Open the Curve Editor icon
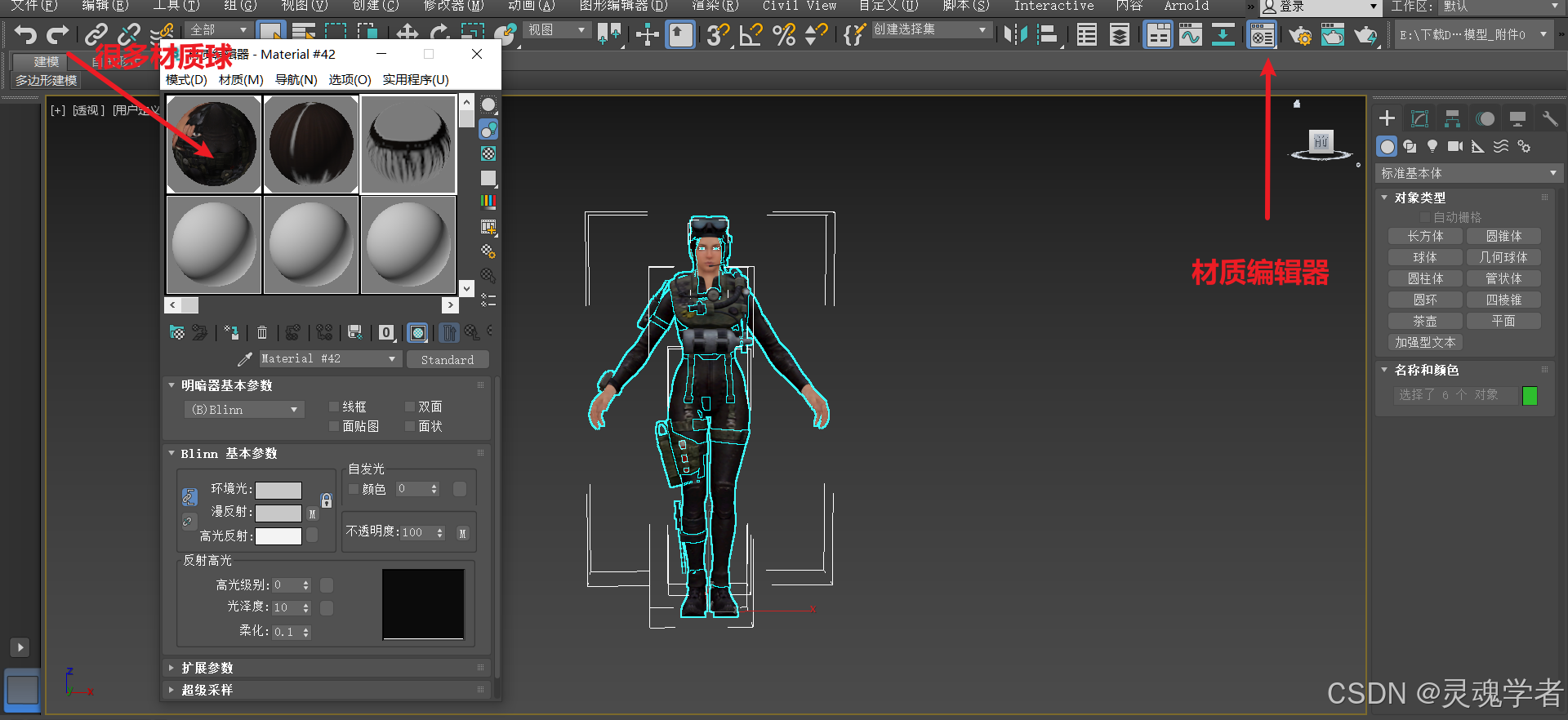1568x720 pixels. pyautogui.click(x=1191, y=35)
